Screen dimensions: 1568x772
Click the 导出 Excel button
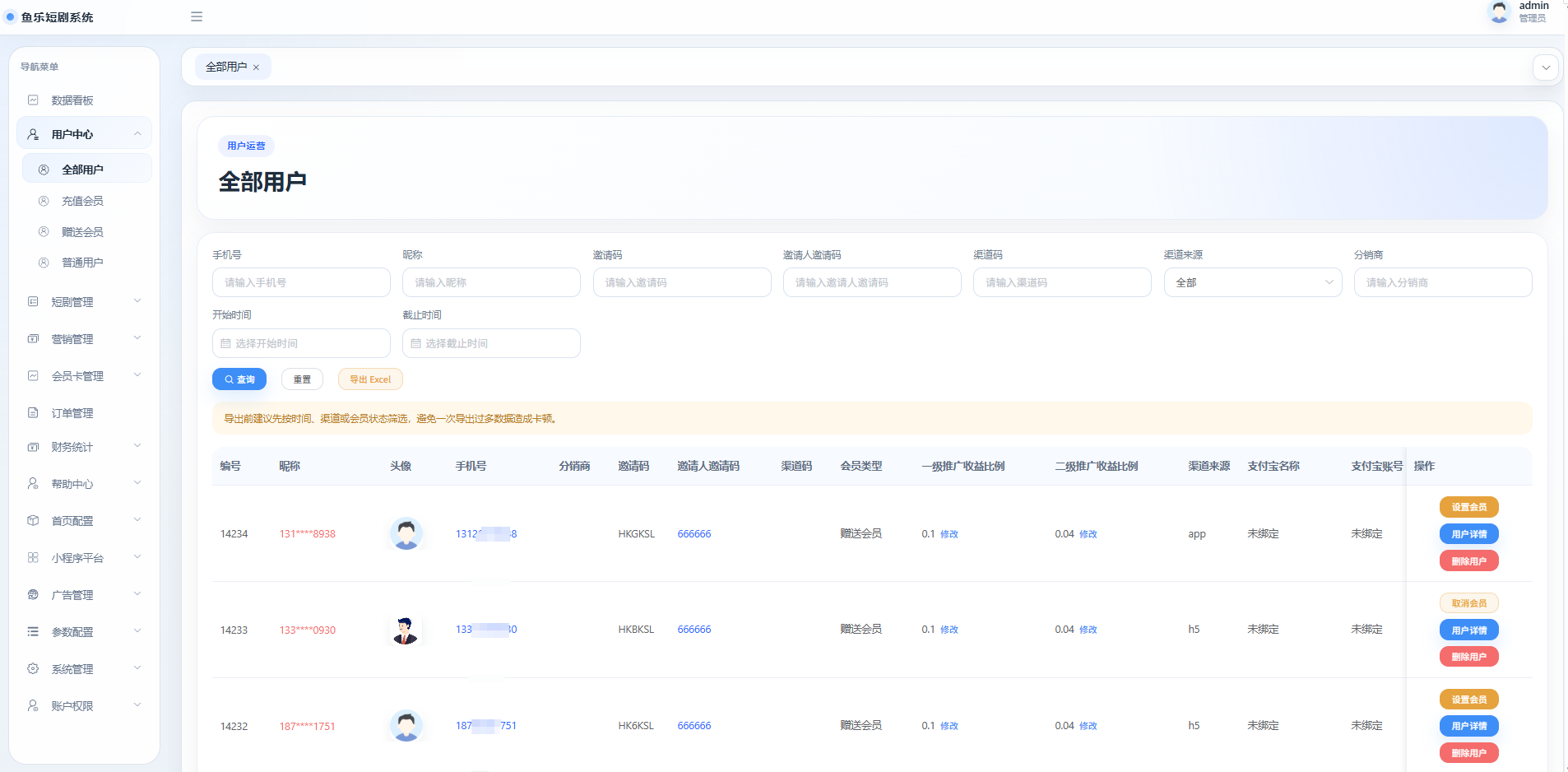click(x=370, y=379)
